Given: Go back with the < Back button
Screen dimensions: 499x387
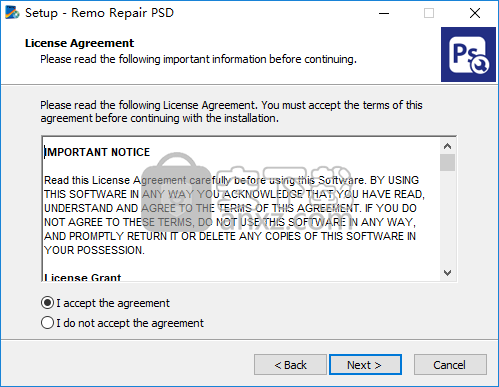Looking at the screenshot, I should 290,365.
